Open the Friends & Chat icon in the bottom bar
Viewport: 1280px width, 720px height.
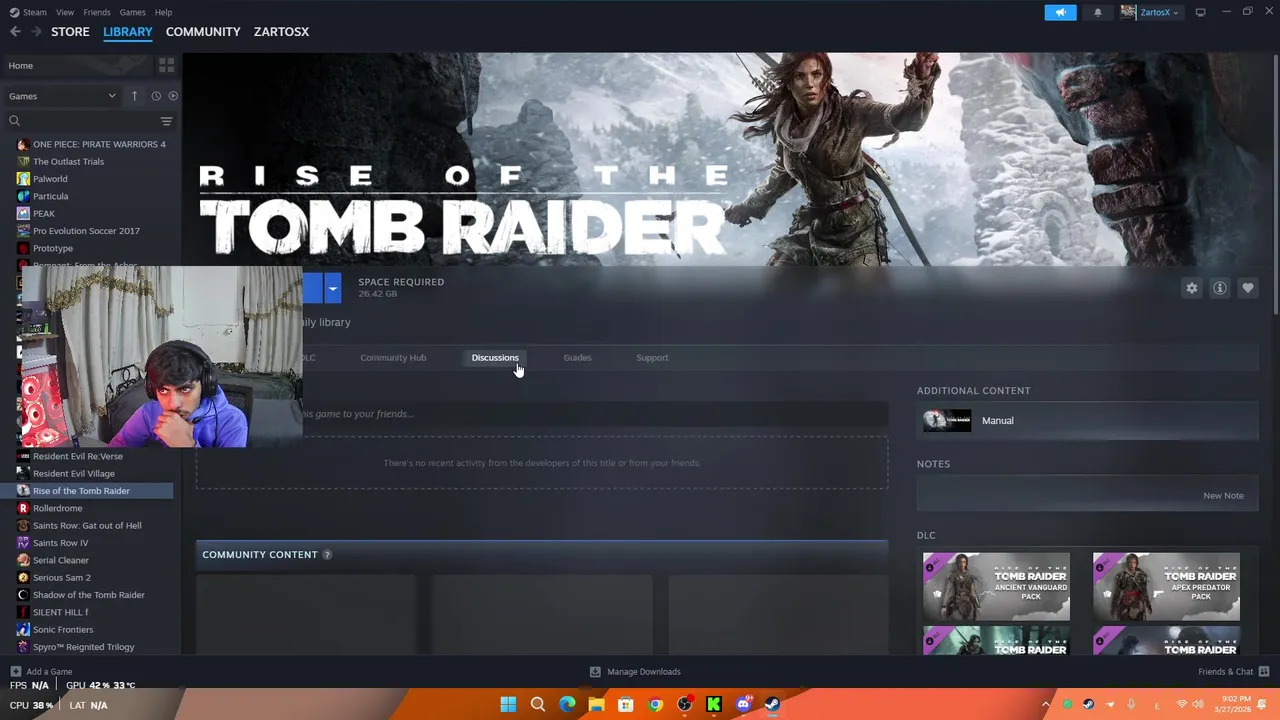(x=1264, y=671)
